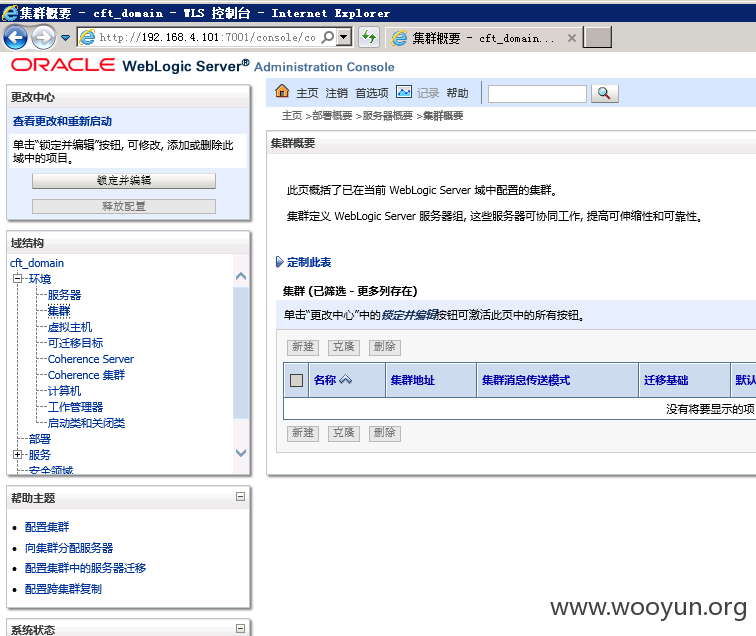Click lower 删除 button below table
Screen dimensions: 756x636
(385, 433)
